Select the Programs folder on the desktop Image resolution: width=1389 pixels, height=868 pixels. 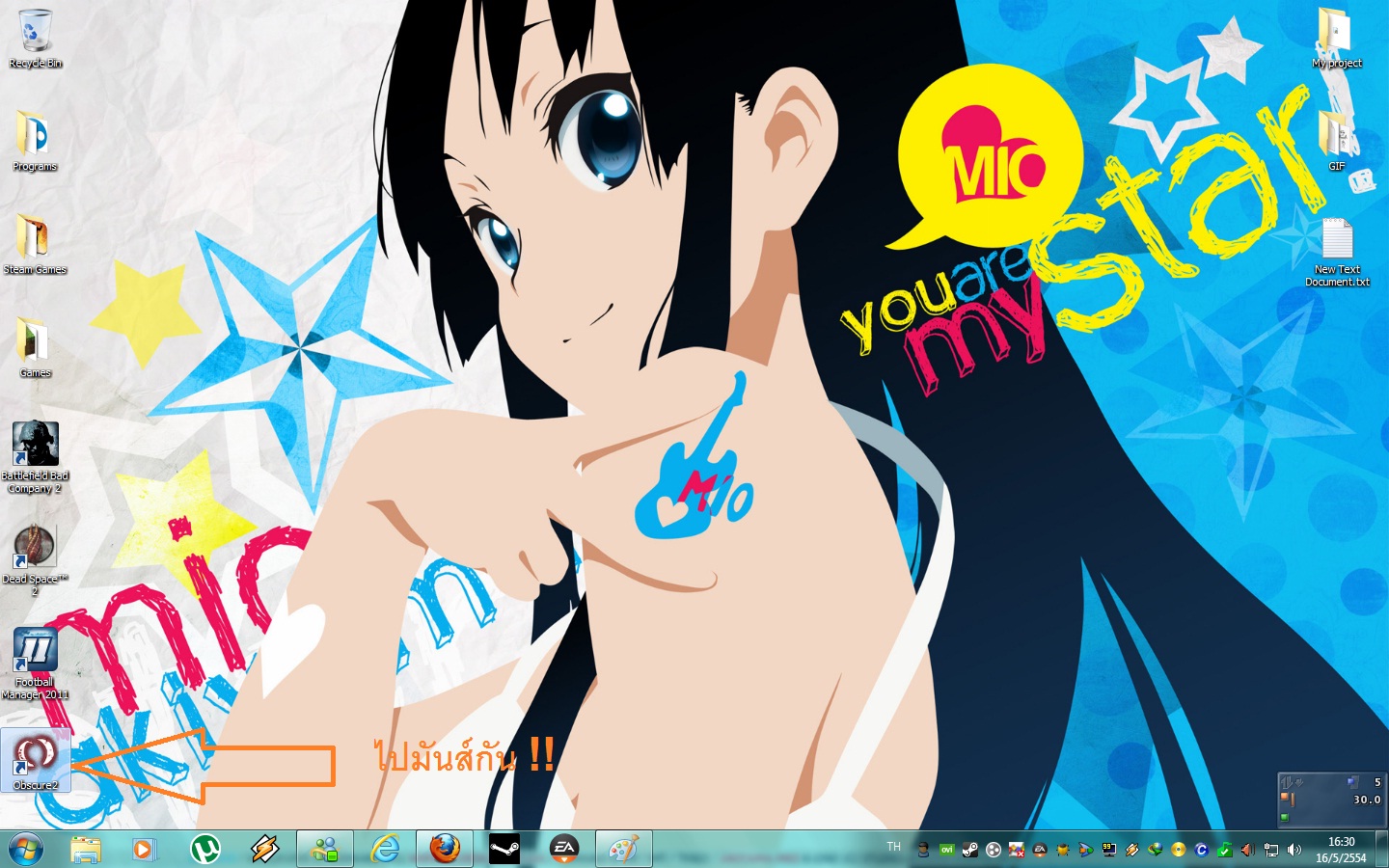point(35,141)
